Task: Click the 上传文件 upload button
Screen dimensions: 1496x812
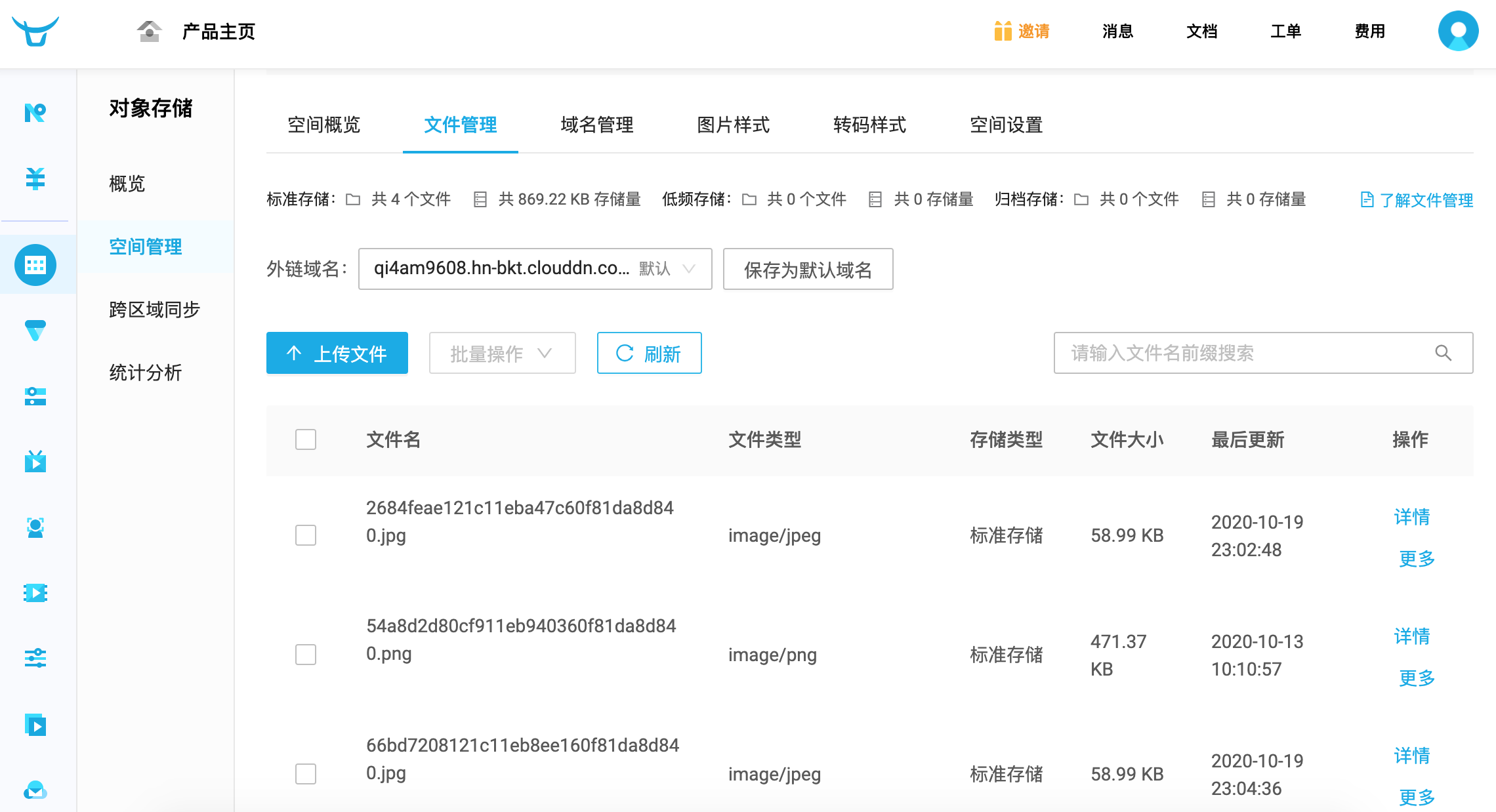Action: point(337,354)
